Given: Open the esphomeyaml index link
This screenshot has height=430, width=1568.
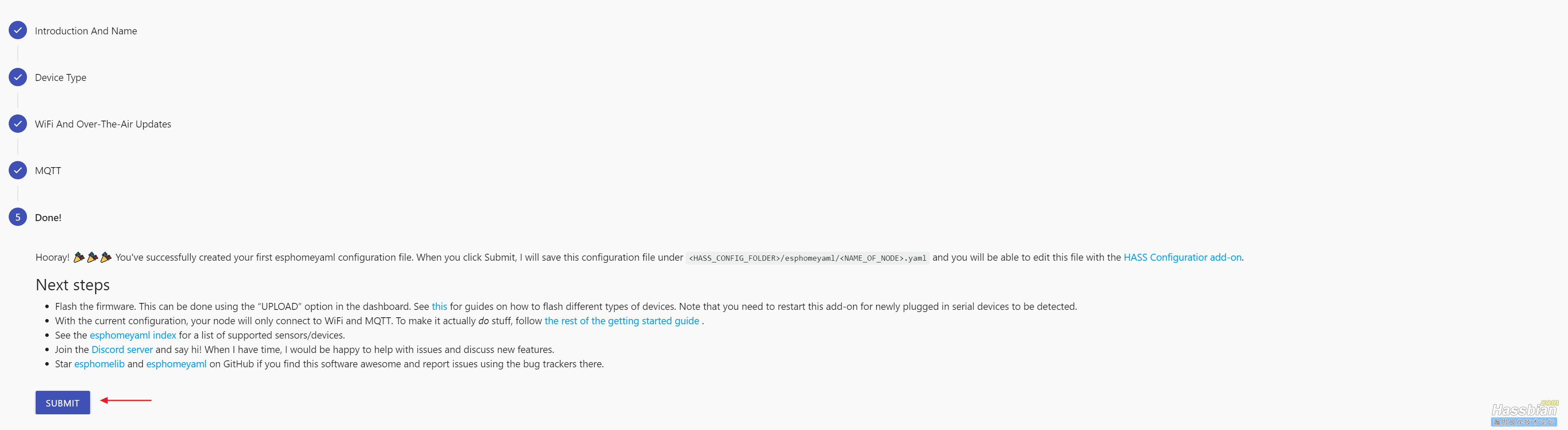Looking at the screenshot, I should pos(133,336).
